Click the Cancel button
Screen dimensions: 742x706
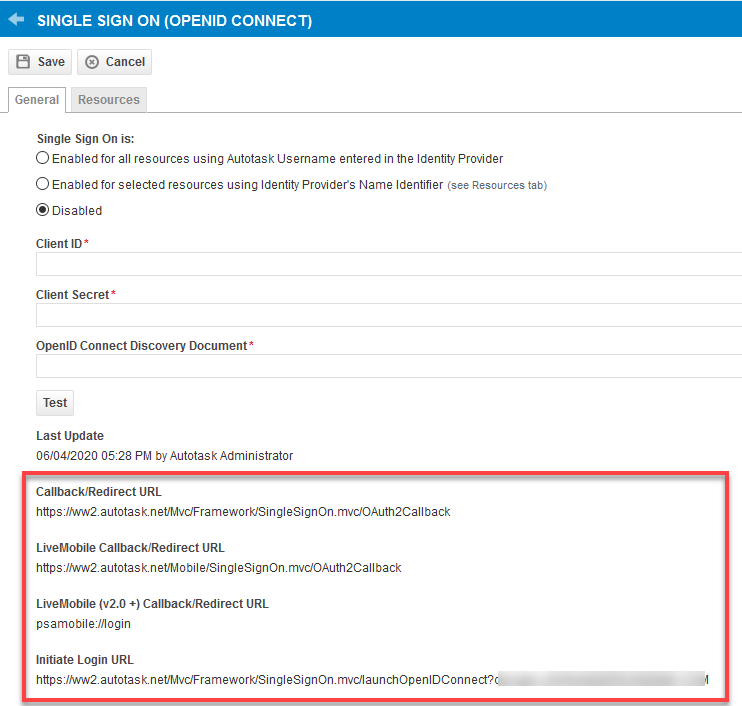[x=115, y=62]
